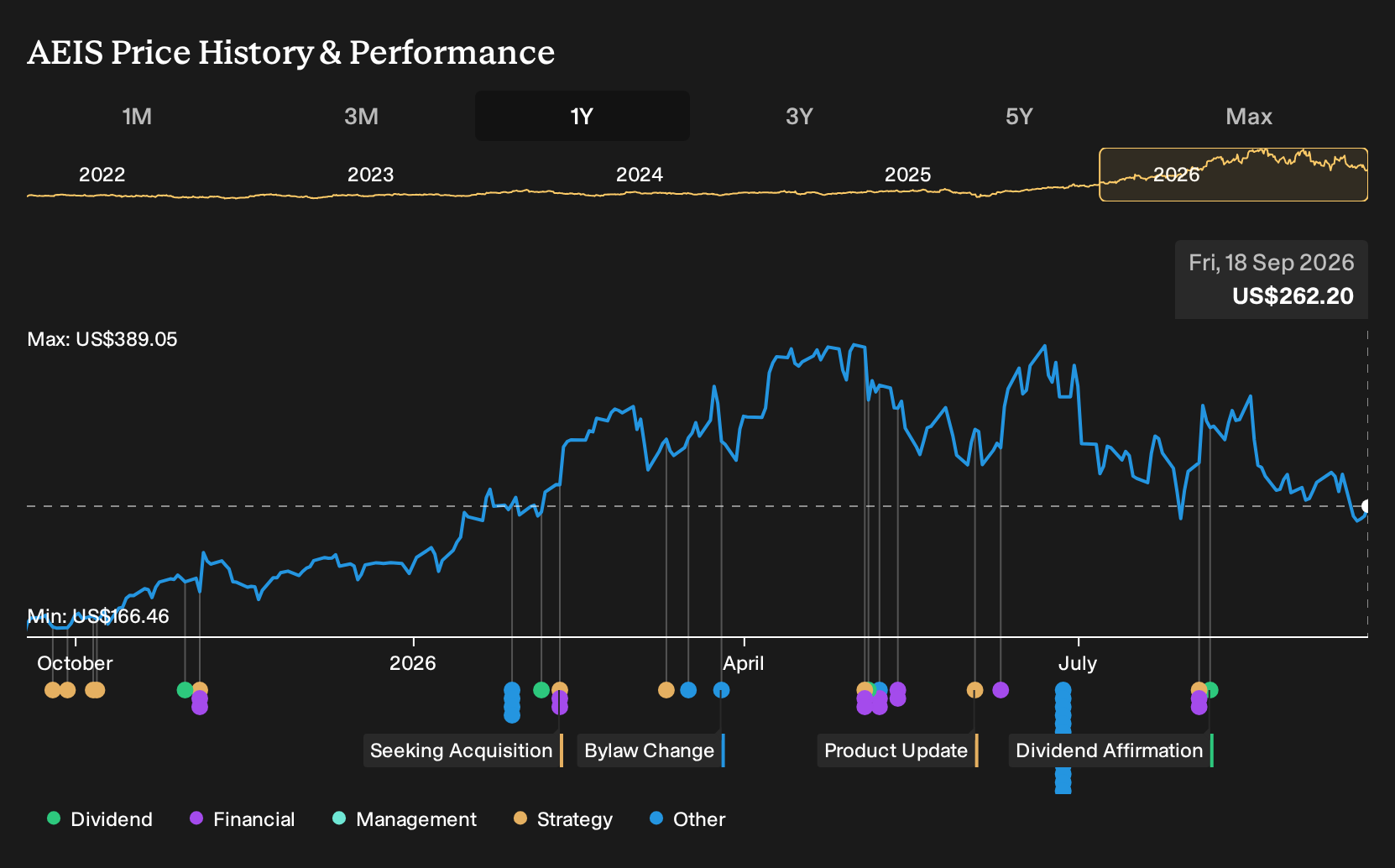Click the Fri, 18 Sep 2026 date
The width and height of the screenshot is (1395, 868).
pos(1272,263)
